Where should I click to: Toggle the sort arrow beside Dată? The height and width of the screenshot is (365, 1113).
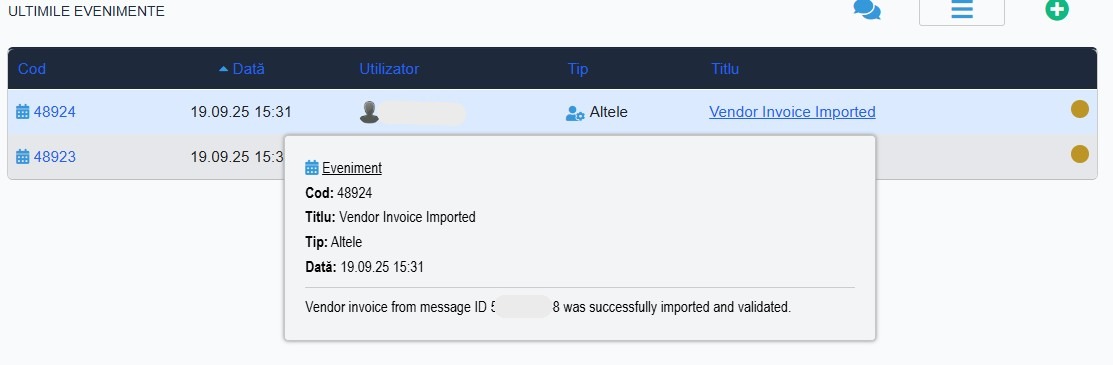click(x=224, y=69)
